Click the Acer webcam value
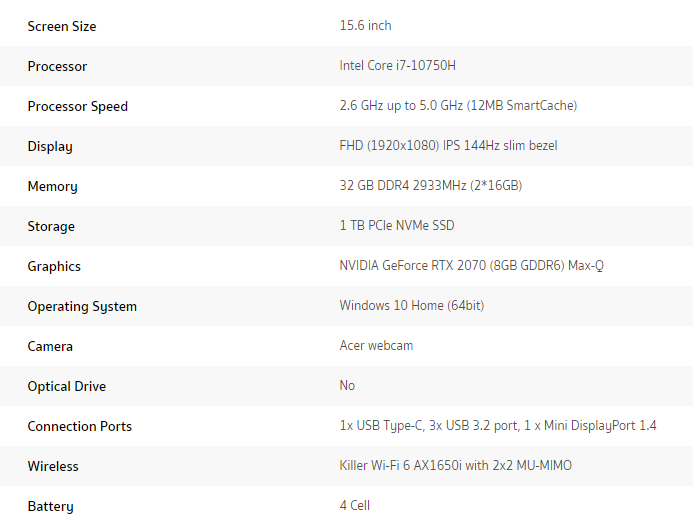693x519 pixels. coord(376,345)
